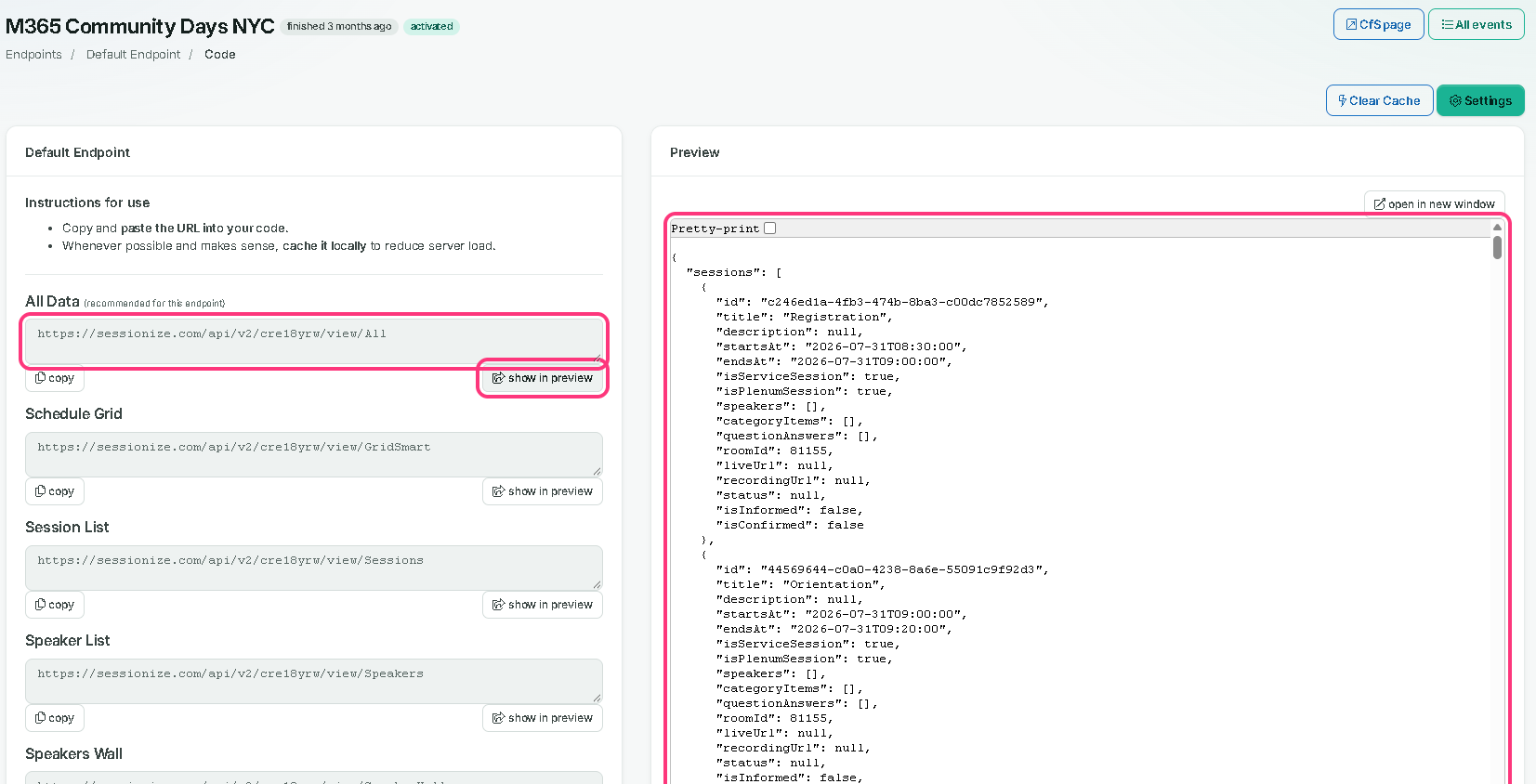Image resolution: width=1536 pixels, height=784 pixels.
Task: Select the Speakers URL field
Action: 314,680
